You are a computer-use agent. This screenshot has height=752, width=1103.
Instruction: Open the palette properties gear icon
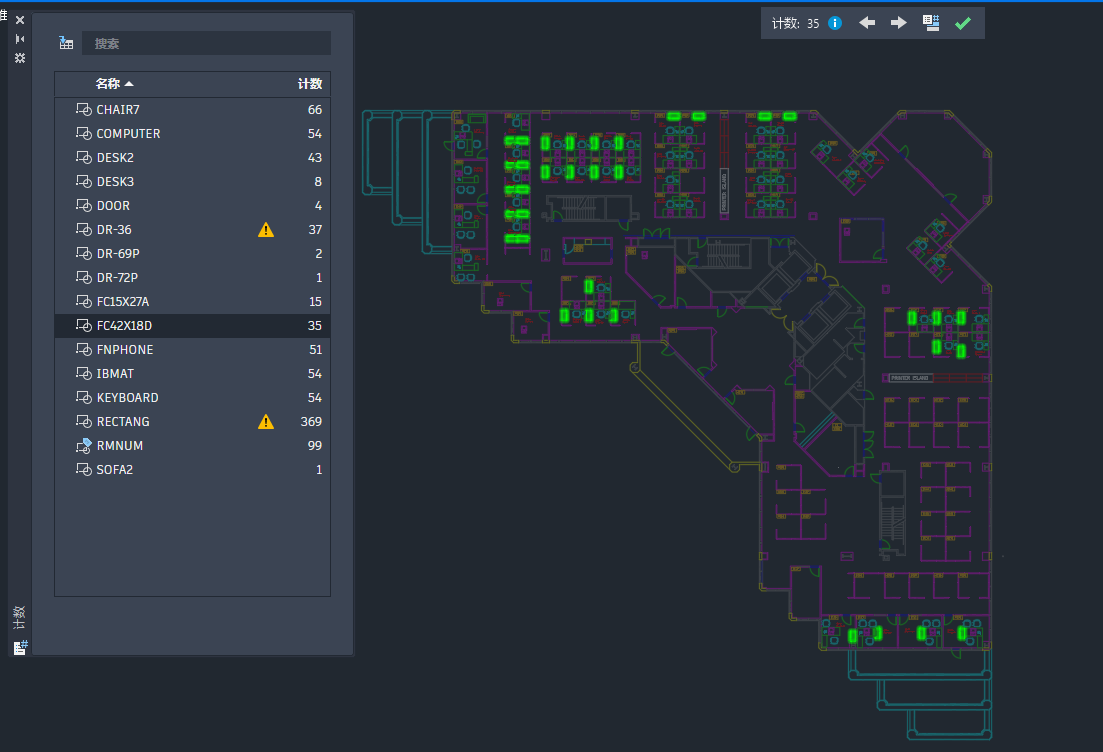click(20, 58)
